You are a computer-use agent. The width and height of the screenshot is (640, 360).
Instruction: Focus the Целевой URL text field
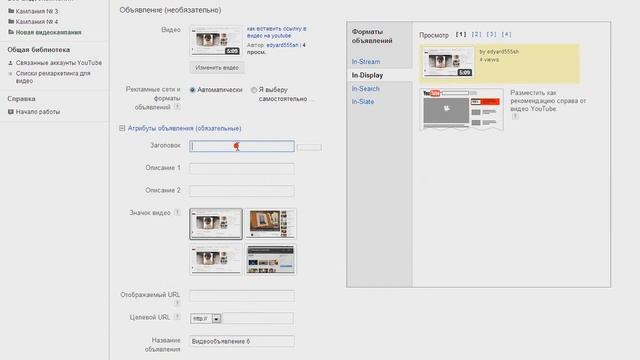pyautogui.click(x=258, y=318)
